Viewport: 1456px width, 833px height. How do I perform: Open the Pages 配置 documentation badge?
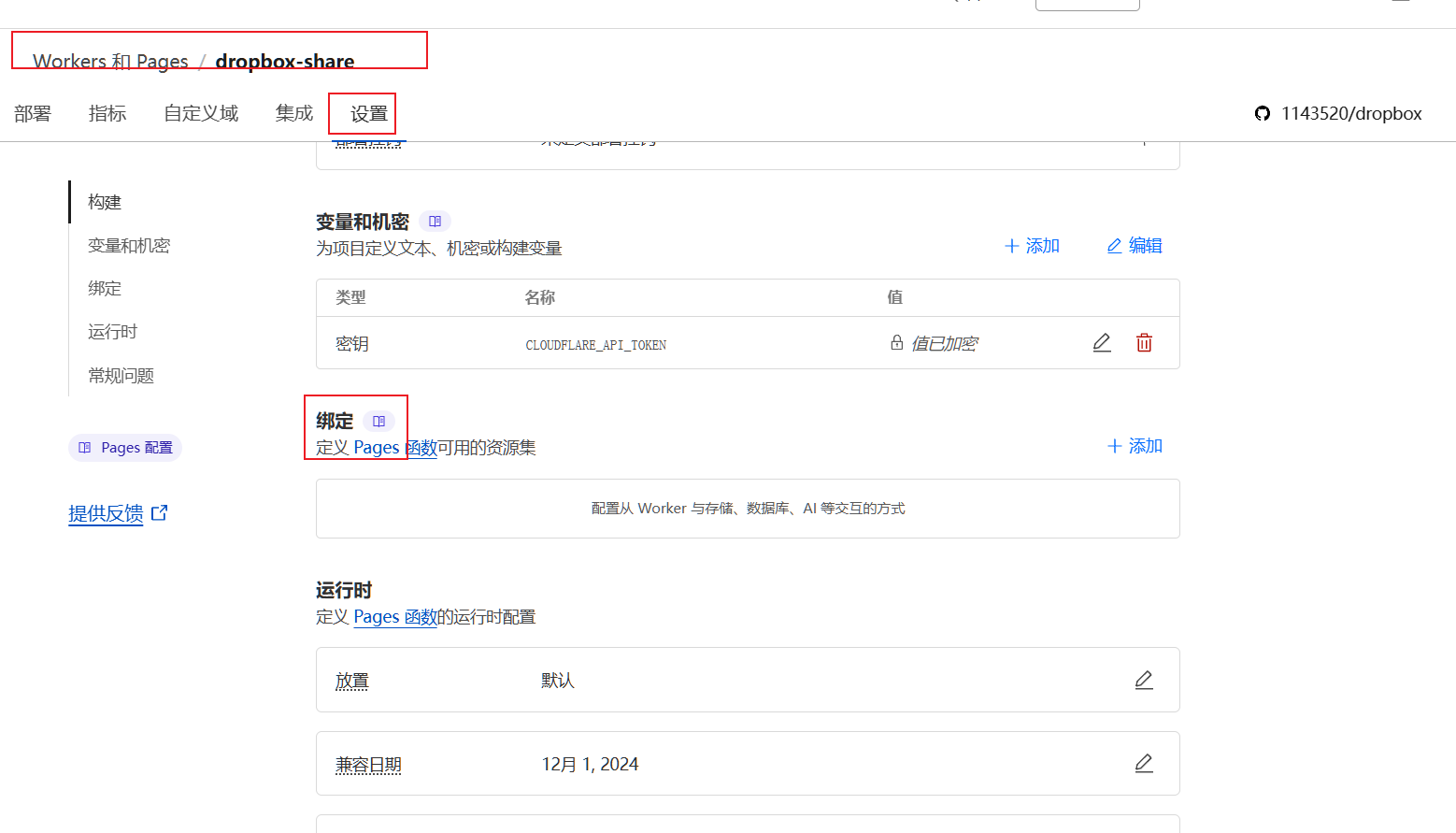tap(125, 448)
